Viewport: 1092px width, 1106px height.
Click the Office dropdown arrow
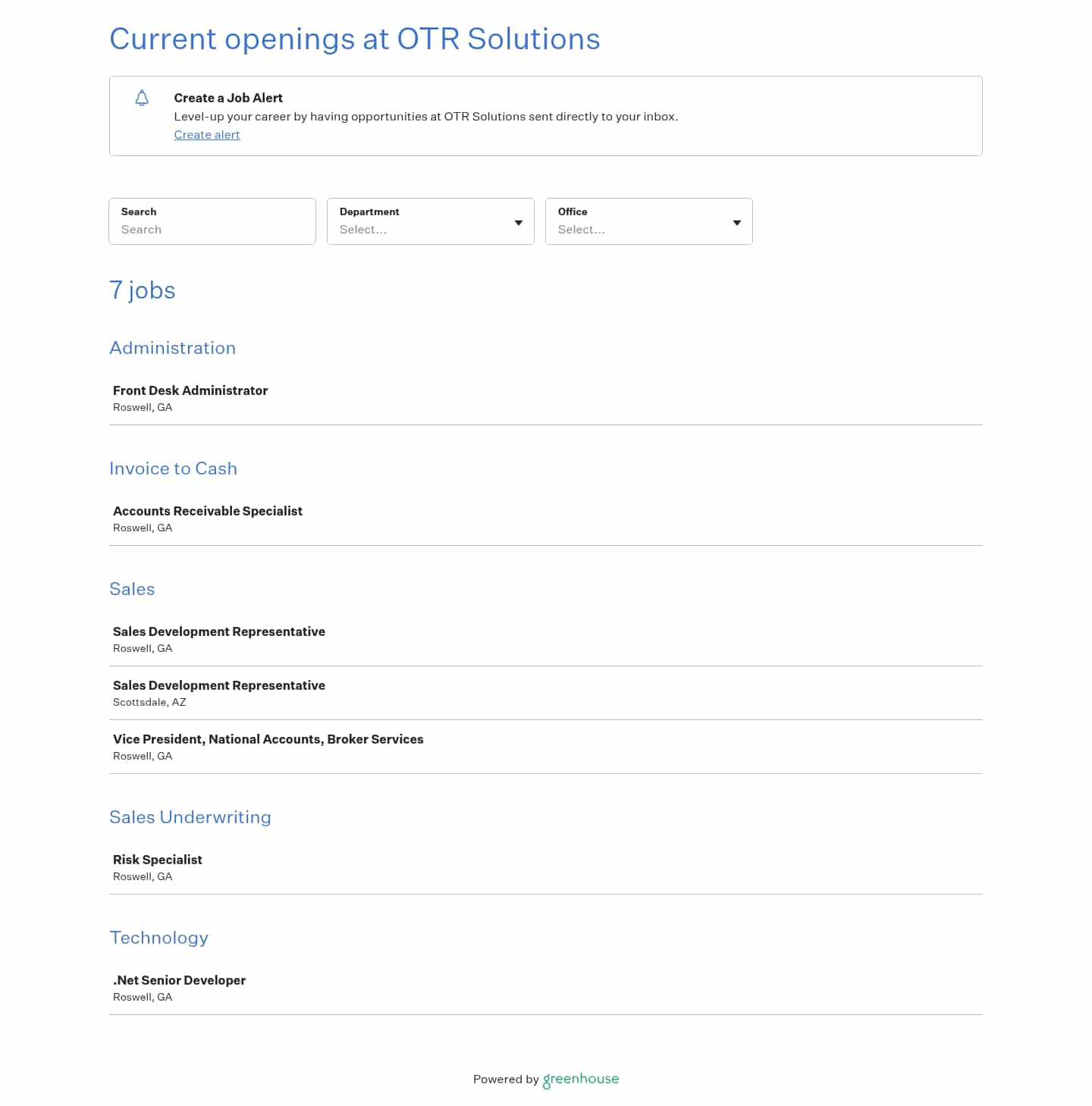737,223
